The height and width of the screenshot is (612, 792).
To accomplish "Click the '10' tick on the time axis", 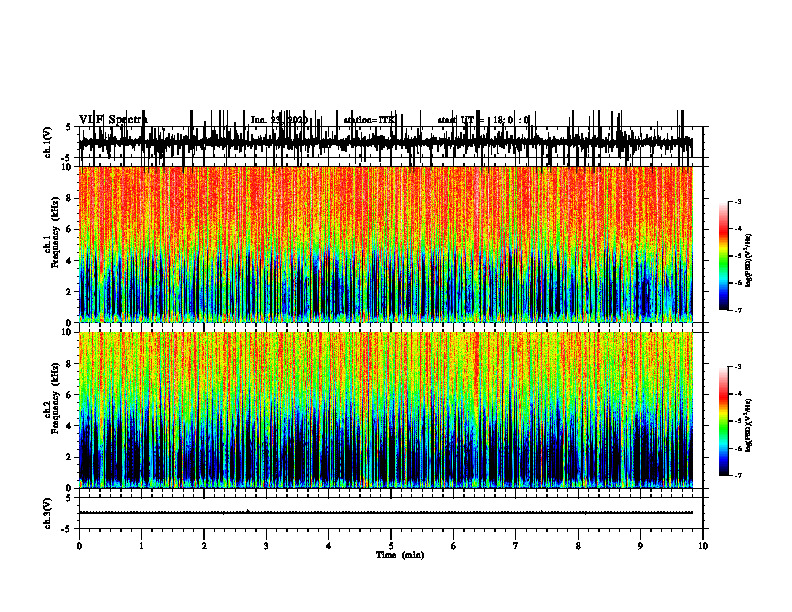I will [703, 546].
